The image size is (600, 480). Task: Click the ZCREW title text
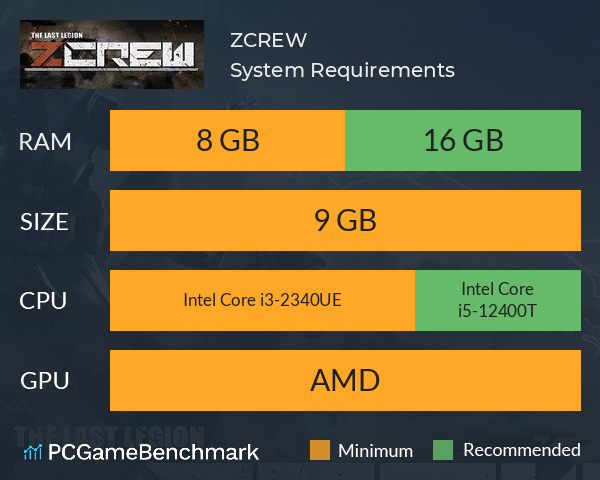pos(268,40)
